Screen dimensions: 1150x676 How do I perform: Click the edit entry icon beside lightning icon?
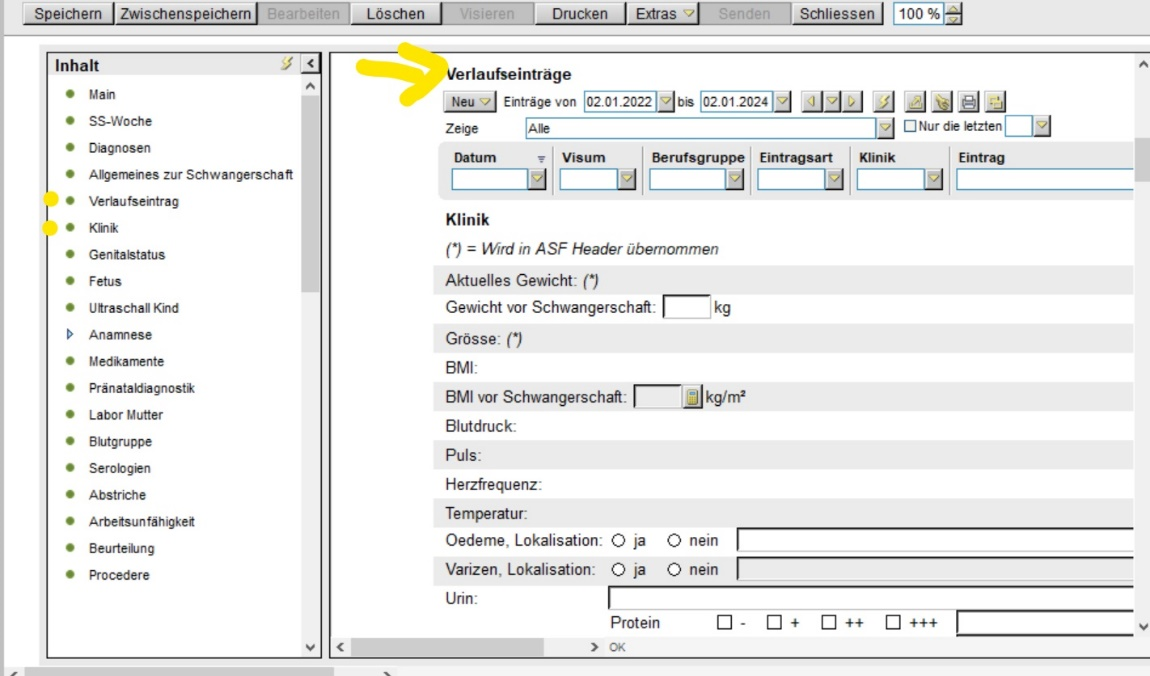(x=915, y=102)
